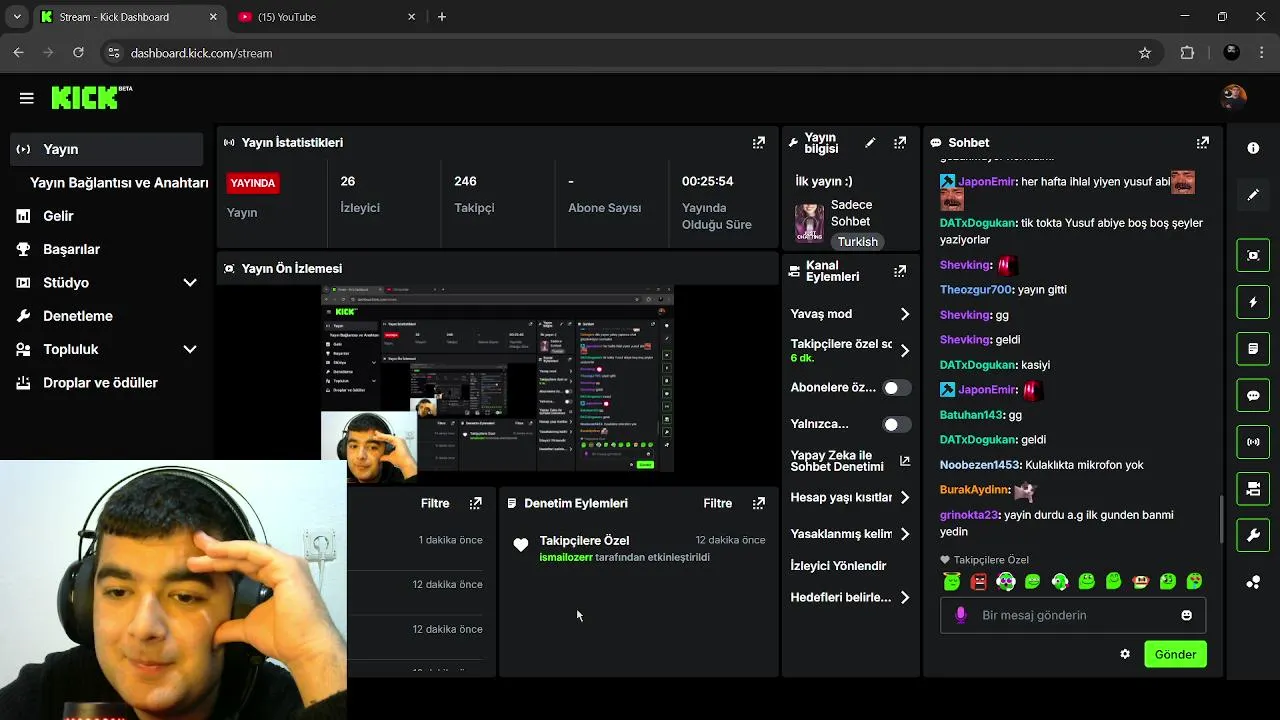This screenshot has height=720, width=1280.
Task: Click the user avatar at top right
Action: tap(1234, 97)
